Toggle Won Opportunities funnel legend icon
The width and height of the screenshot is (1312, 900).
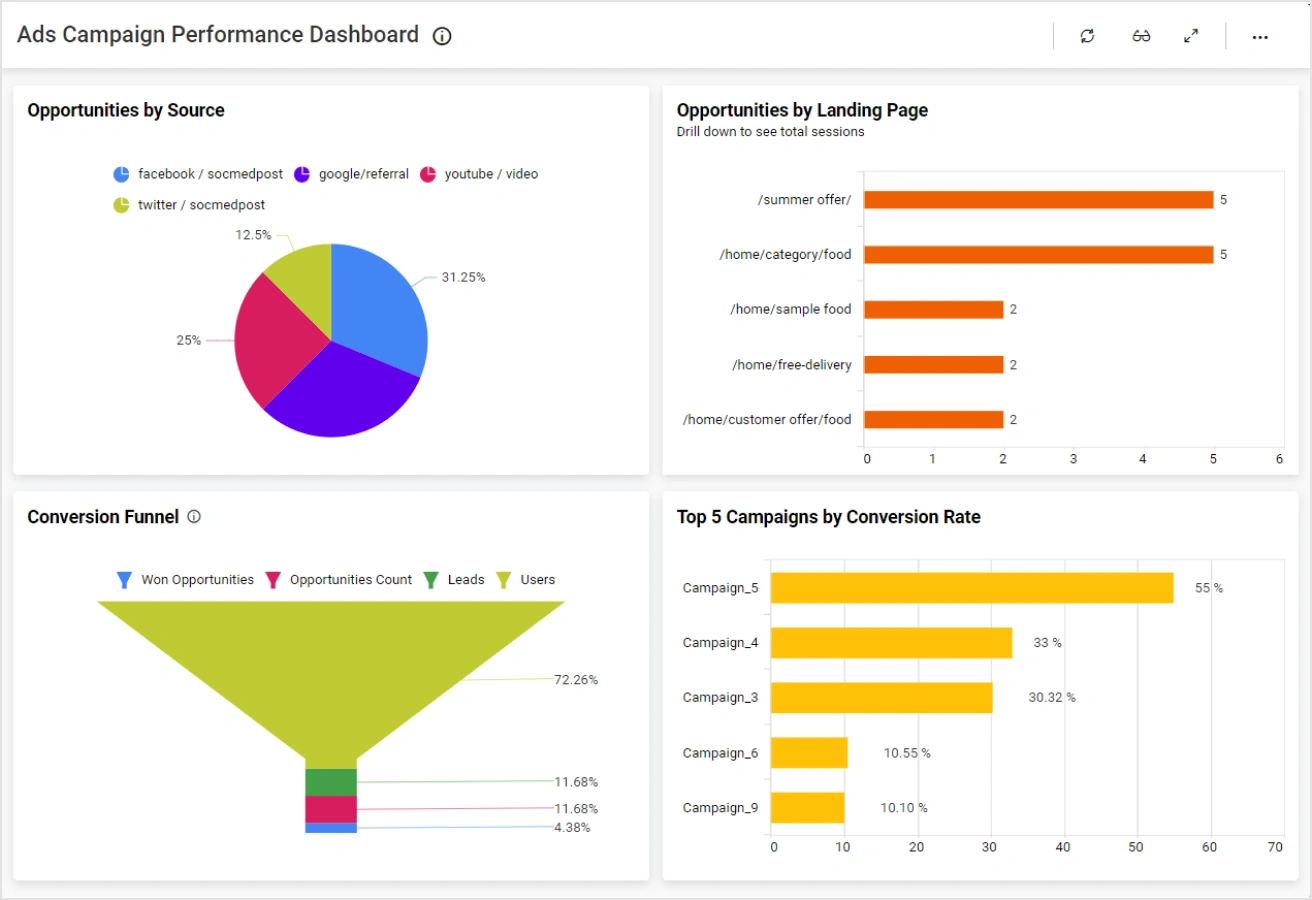pos(125,580)
